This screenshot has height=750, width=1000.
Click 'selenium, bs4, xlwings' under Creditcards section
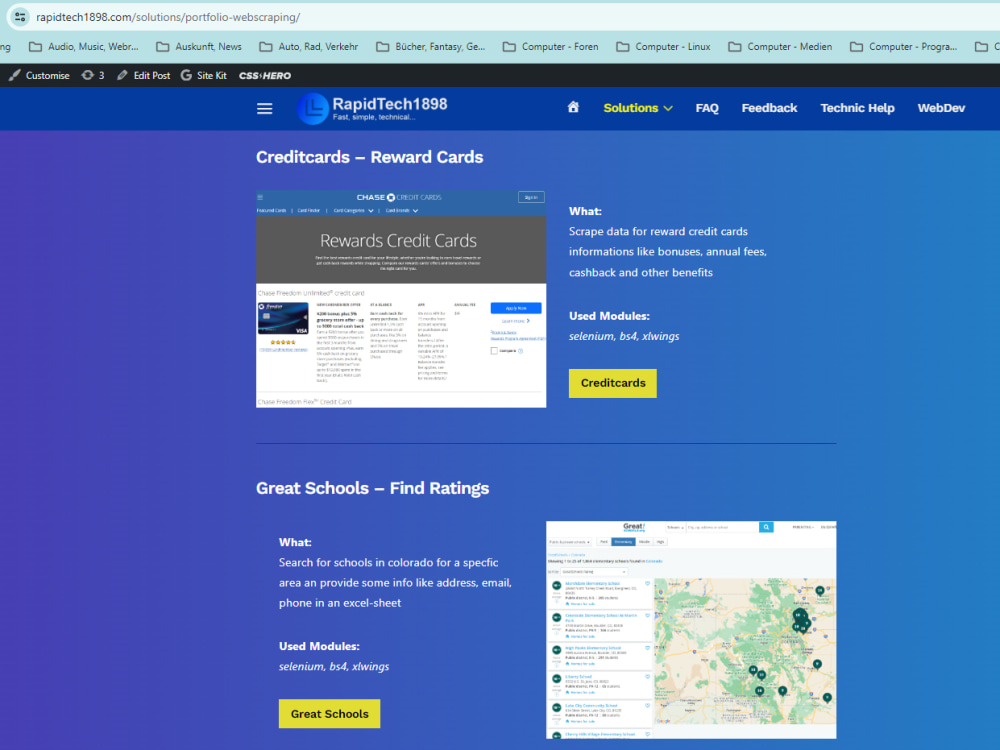[624, 336]
